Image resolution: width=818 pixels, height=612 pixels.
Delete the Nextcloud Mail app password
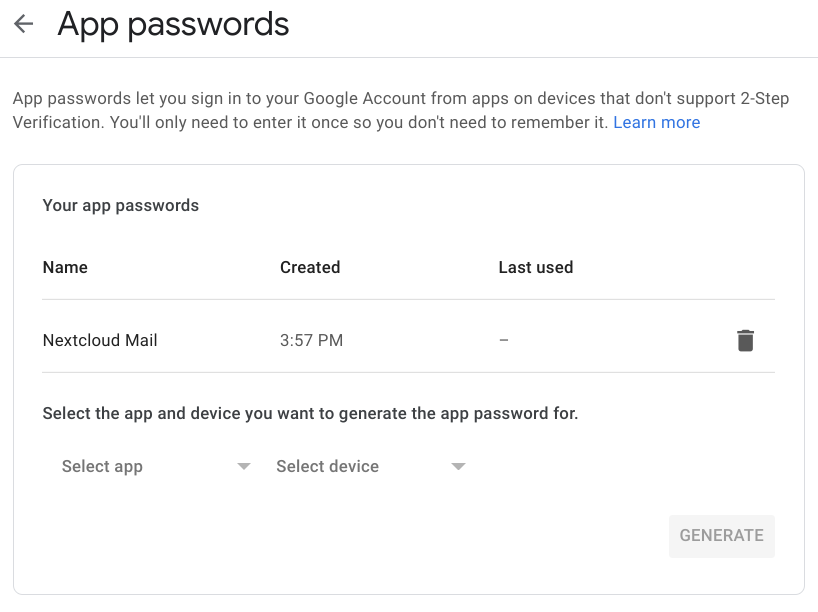pos(745,341)
